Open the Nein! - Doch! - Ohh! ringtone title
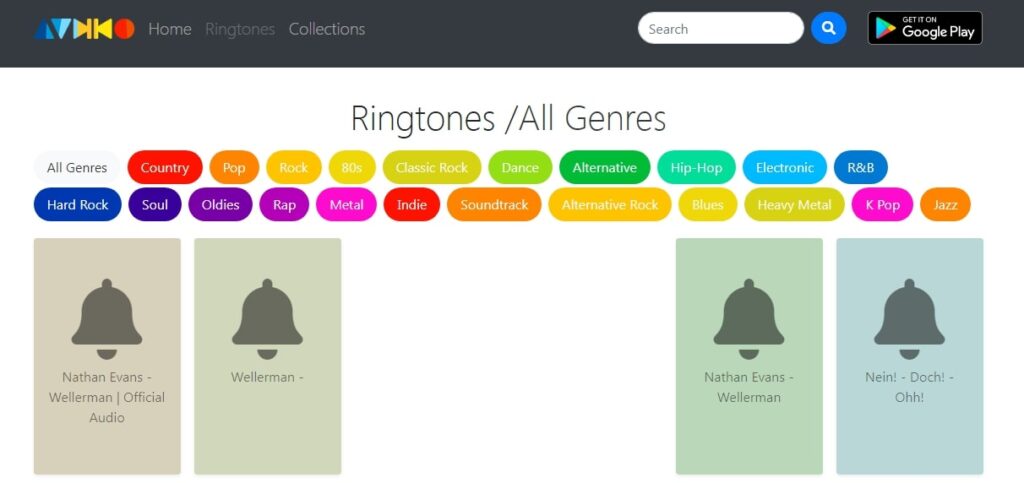This screenshot has height=483, width=1024. click(909, 387)
